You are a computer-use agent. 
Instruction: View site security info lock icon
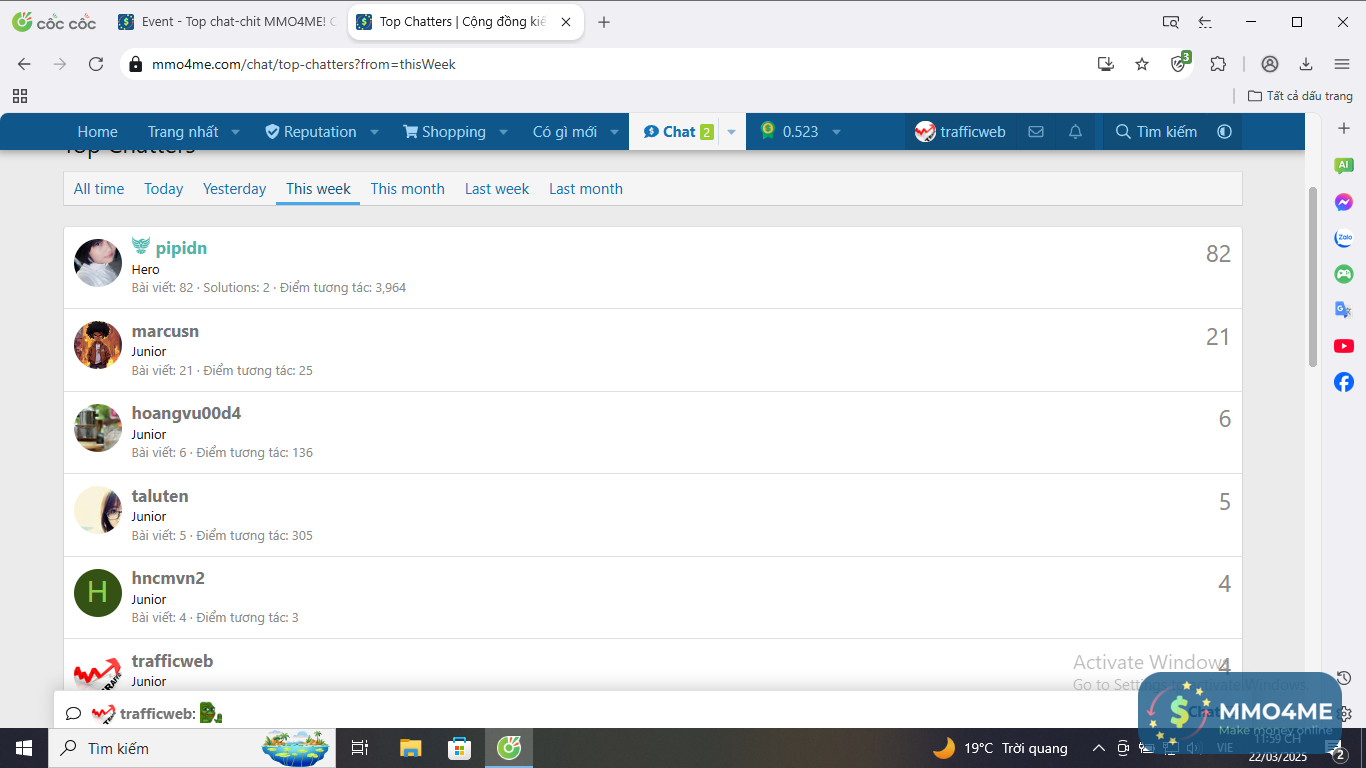point(136,64)
